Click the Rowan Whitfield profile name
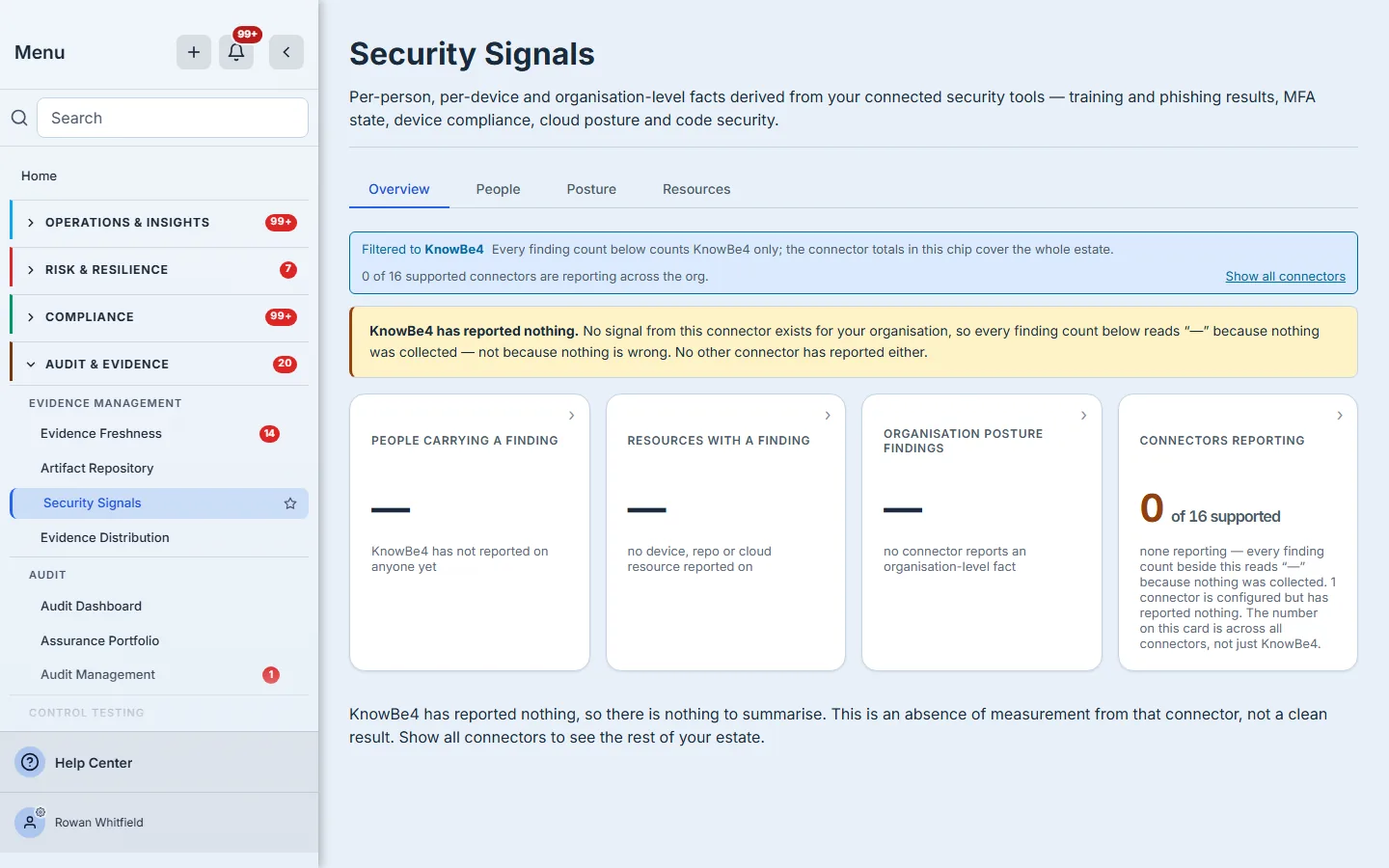1389x868 pixels. (x=99, y=823)
